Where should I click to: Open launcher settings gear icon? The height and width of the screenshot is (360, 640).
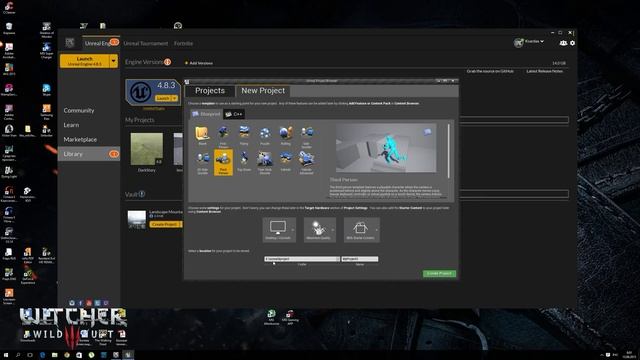[x=572, y=43]
